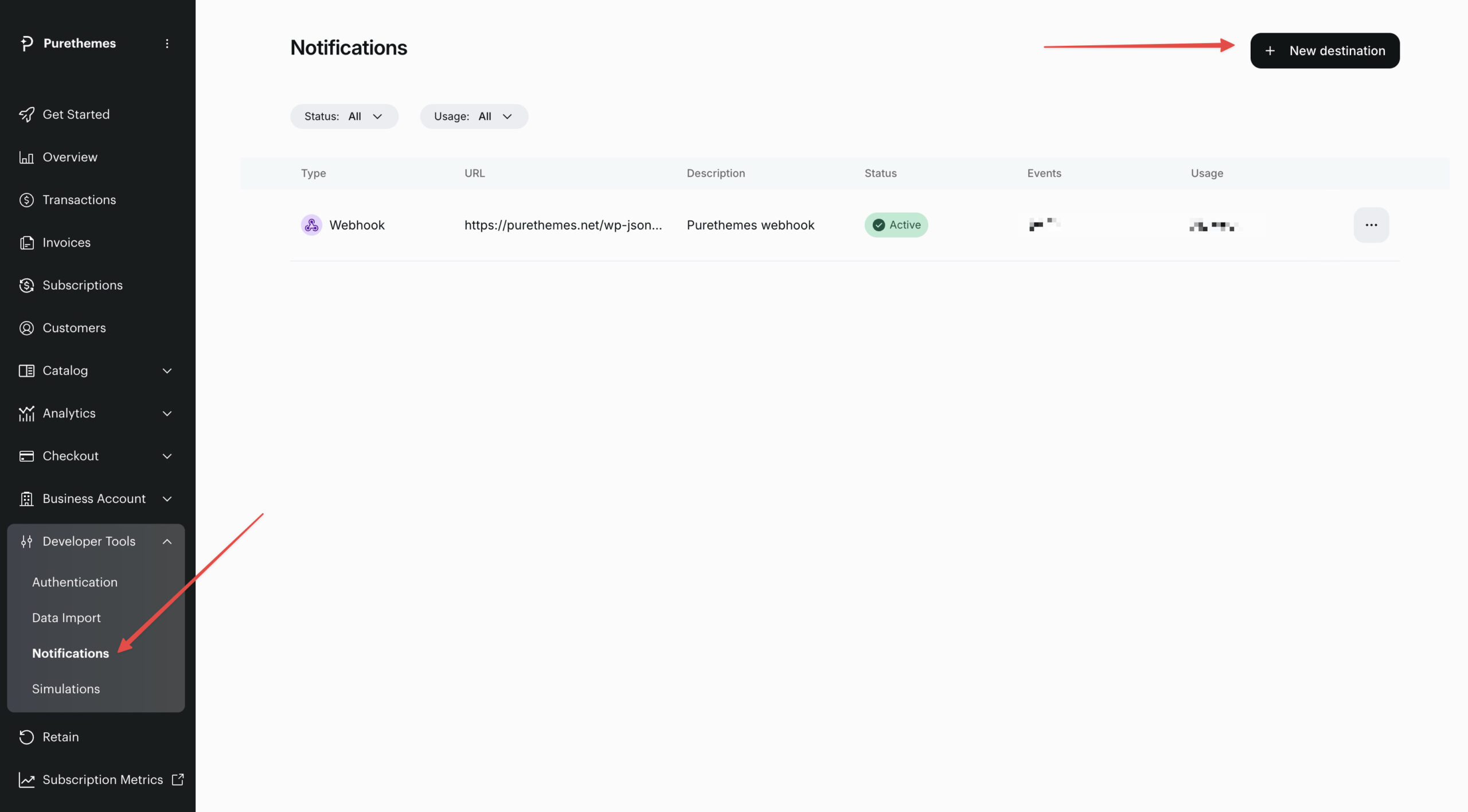Expand the Catalog menu chevron
Viewport: 1468px width, 812px height.
[x=167, y=371]
